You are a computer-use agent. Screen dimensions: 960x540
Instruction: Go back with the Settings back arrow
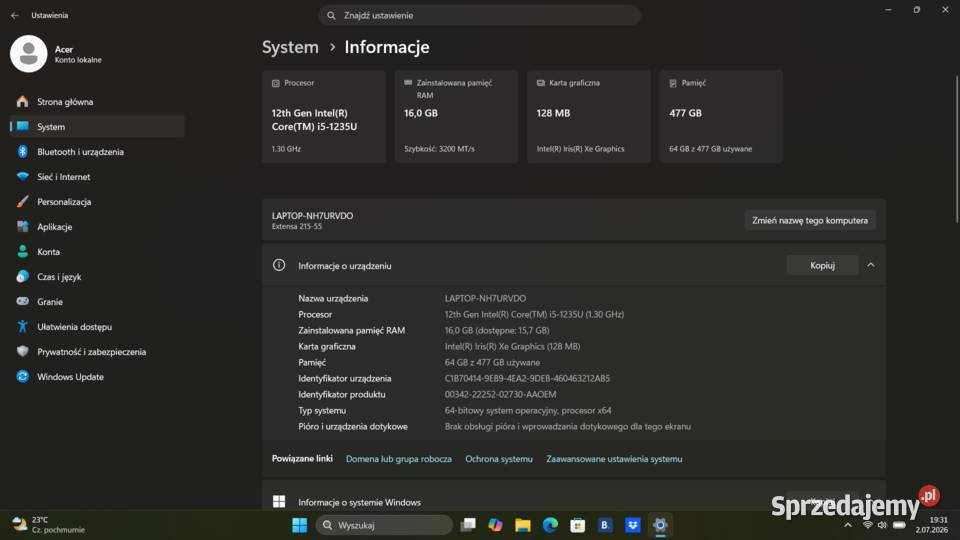click(15, 15)
